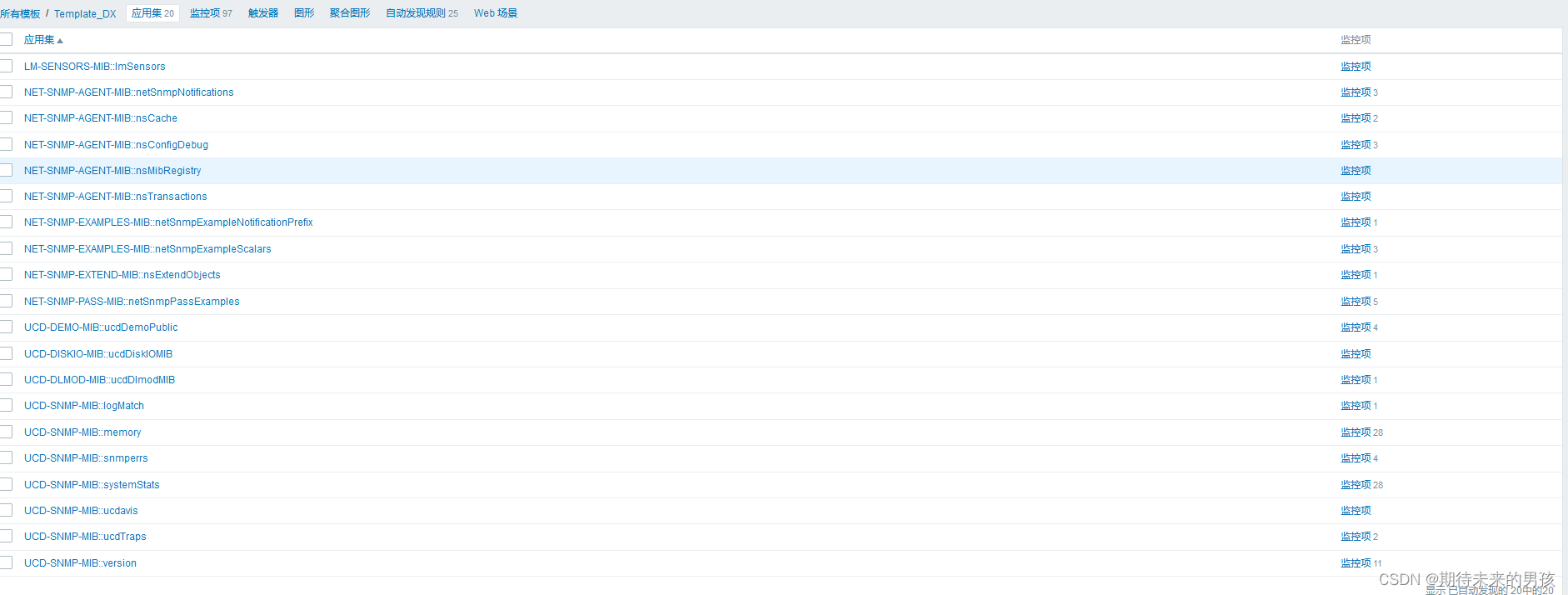Open UCD-SNMP-MIB::memory application

[x=82, y=432]
